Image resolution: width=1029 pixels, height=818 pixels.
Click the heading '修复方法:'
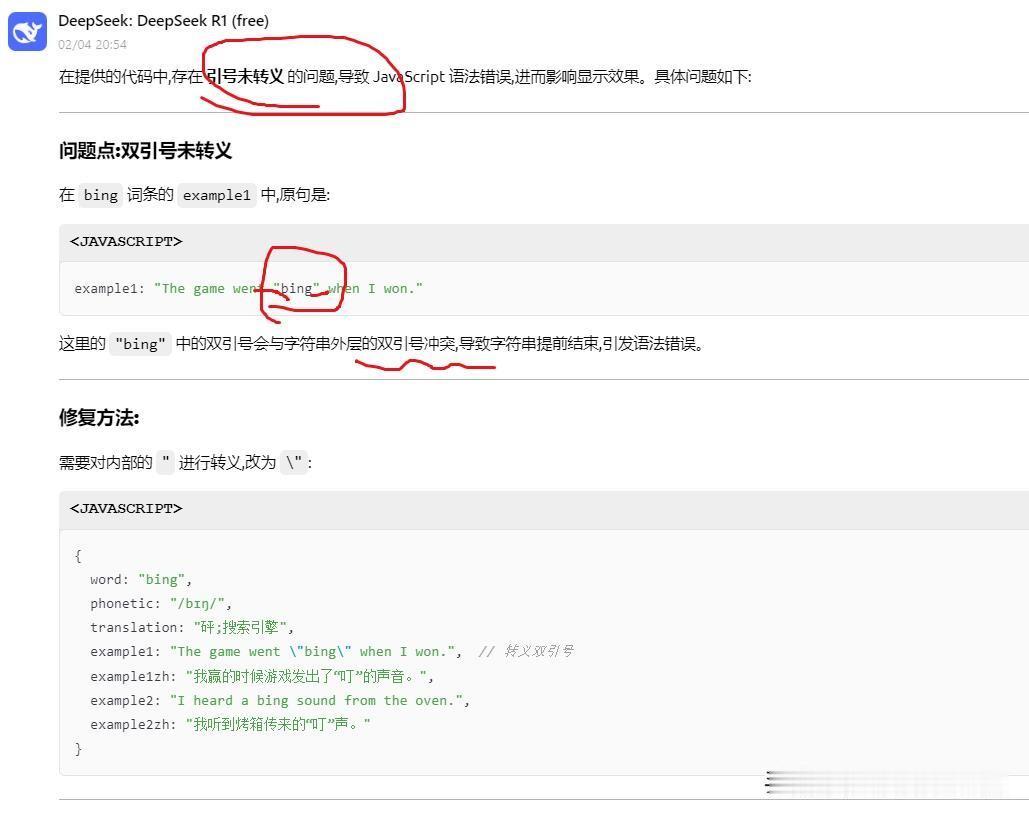click(x=99, y=418)
